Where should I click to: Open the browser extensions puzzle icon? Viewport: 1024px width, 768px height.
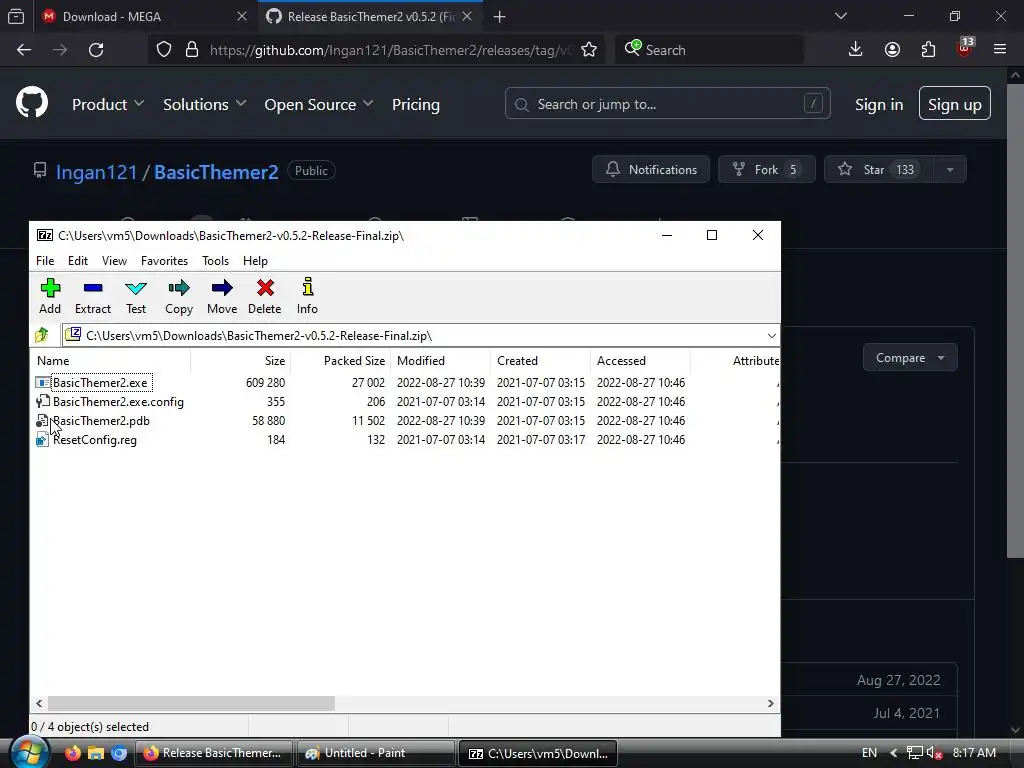pos(928,50)
